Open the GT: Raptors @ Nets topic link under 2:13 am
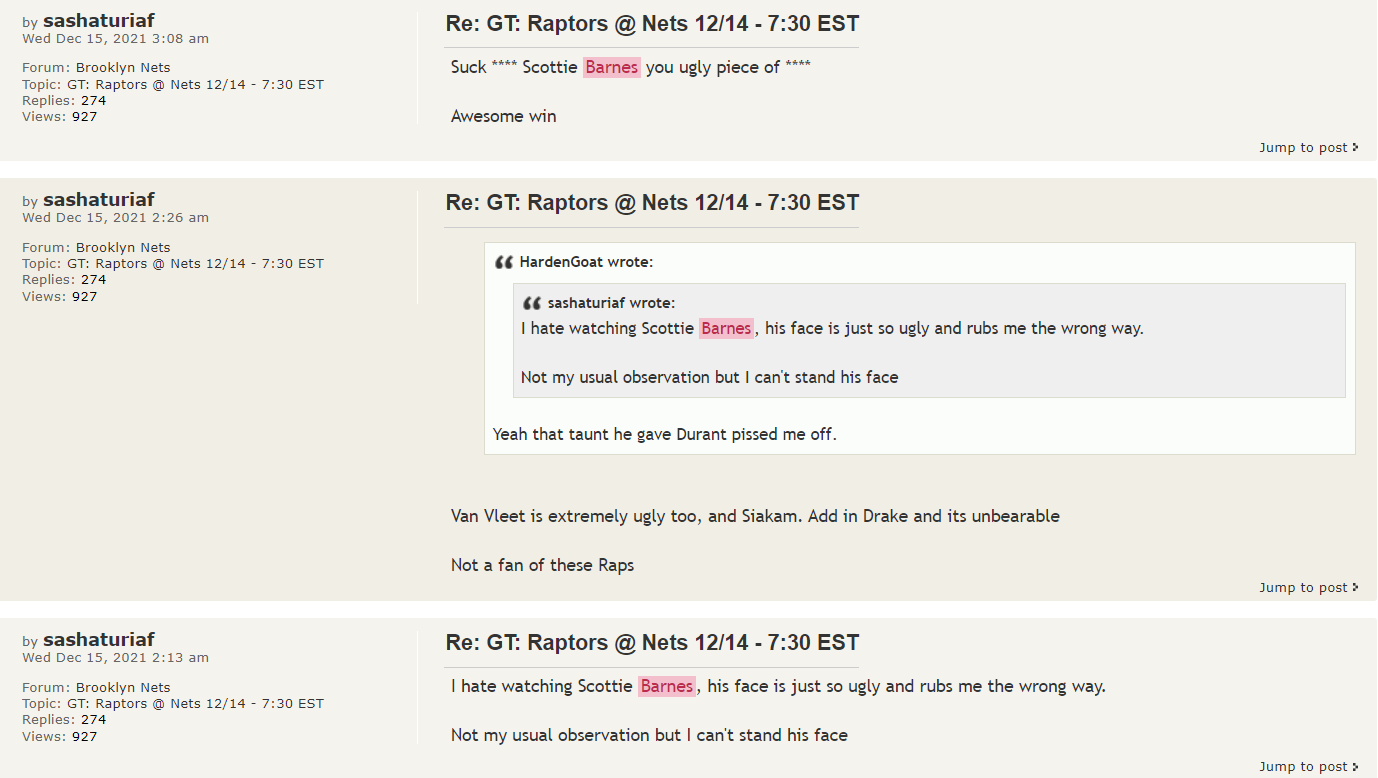The width and height of the screenshot is (1378, 778). coord(195,703)
